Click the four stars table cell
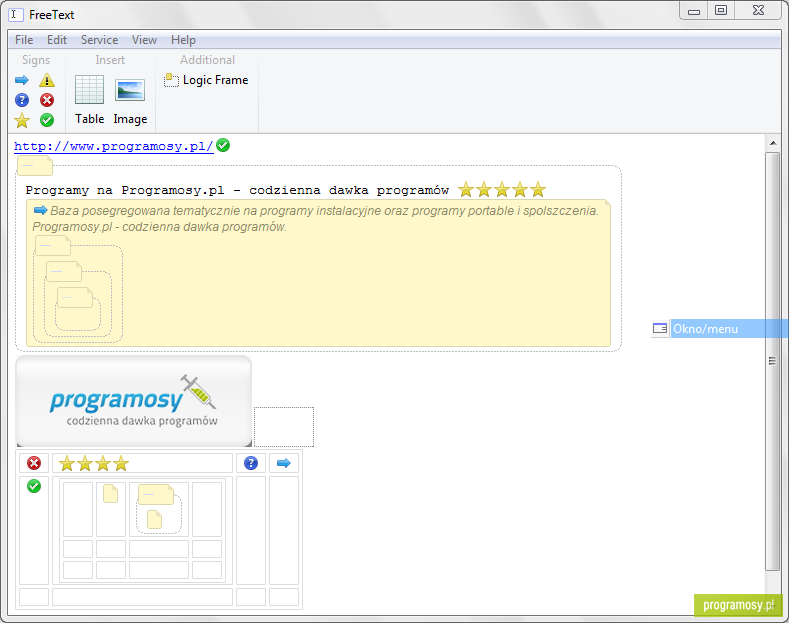789x623 pixels. tap(142, 463)
